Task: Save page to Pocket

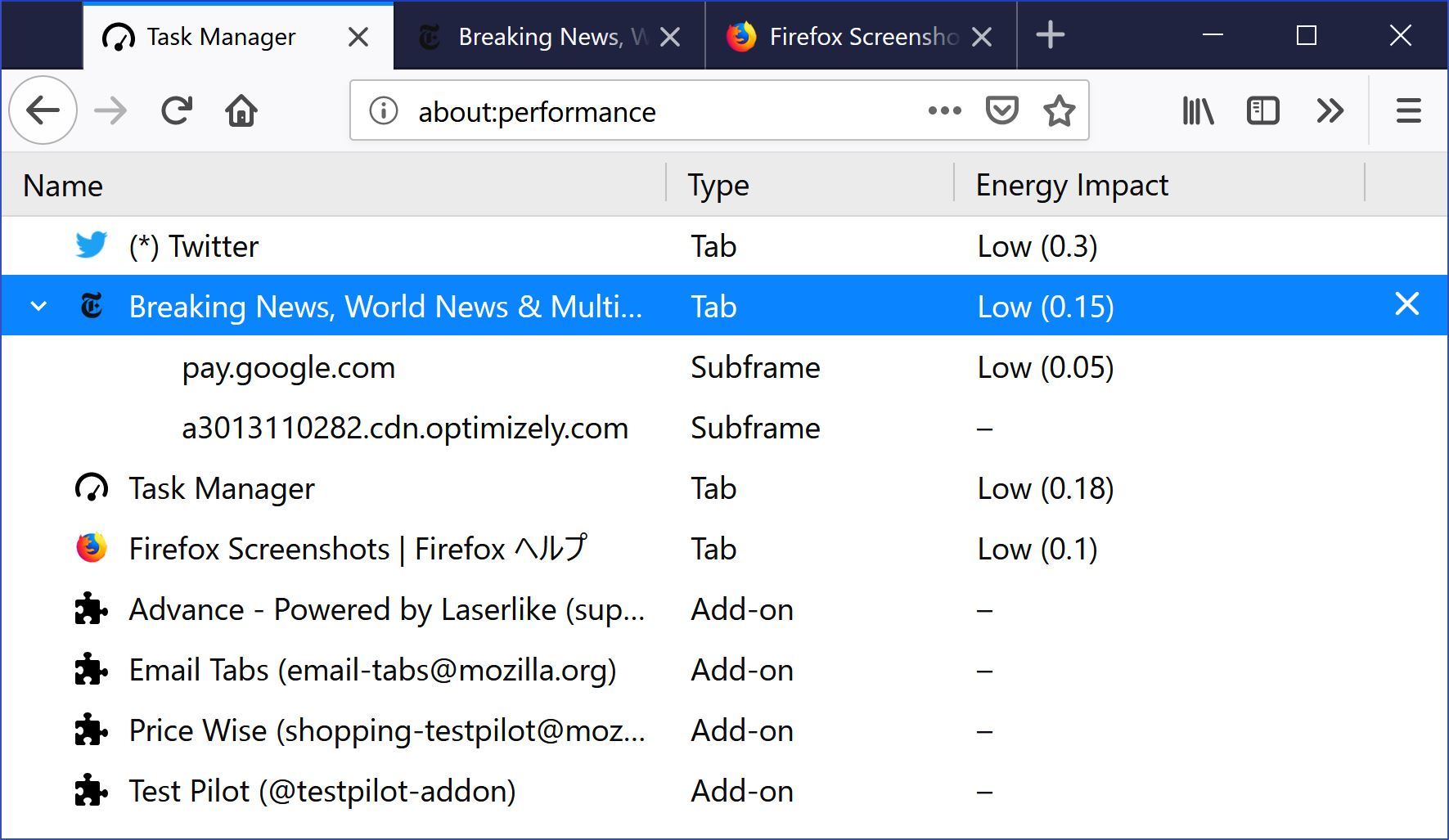Action: (1002, 110)
